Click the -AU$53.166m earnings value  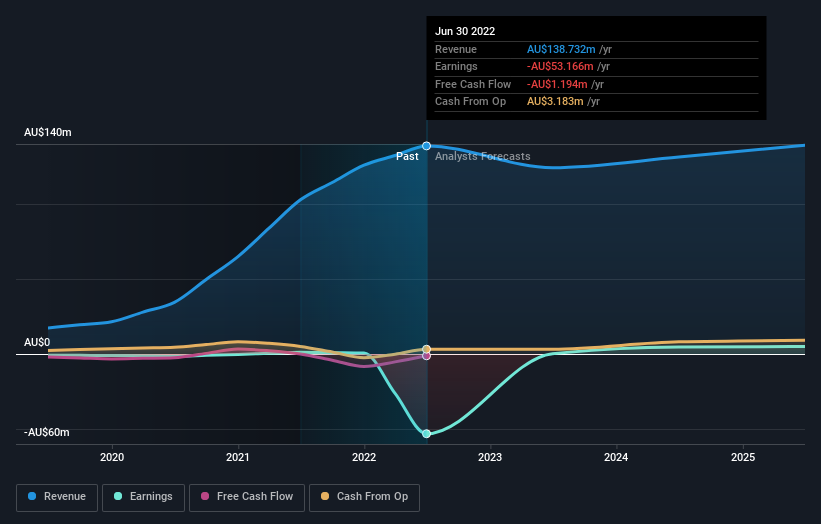click(x=560, y=66)
